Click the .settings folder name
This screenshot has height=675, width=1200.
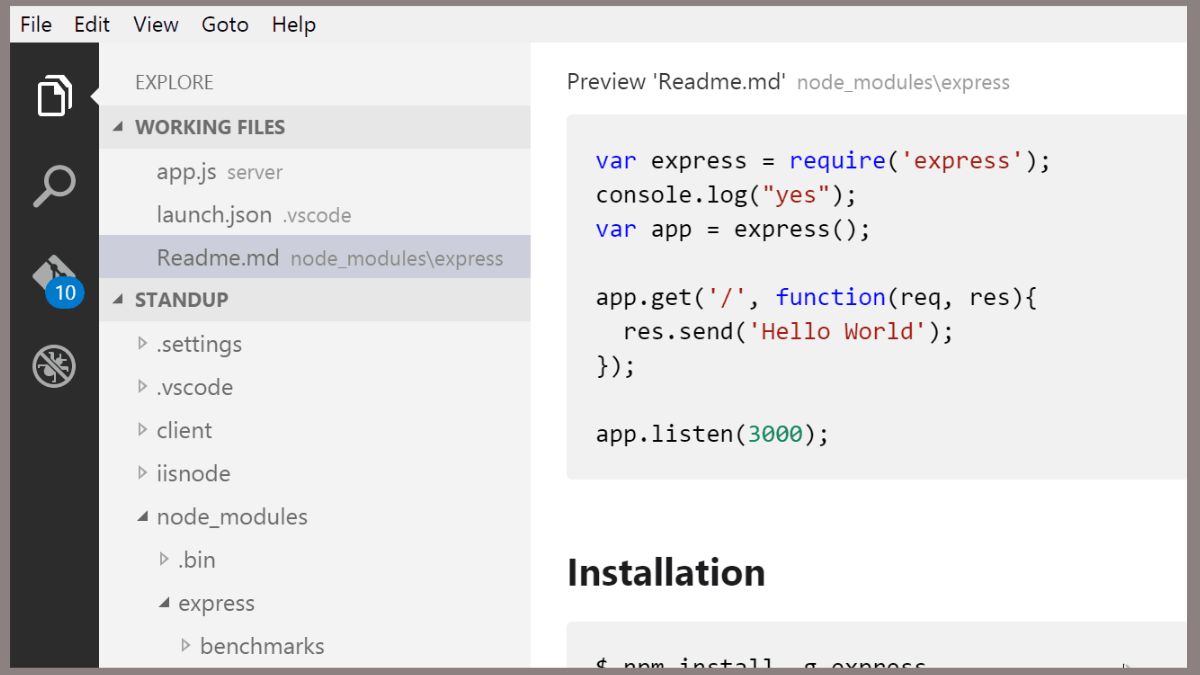pyautogui.click(x=199, y=344)
